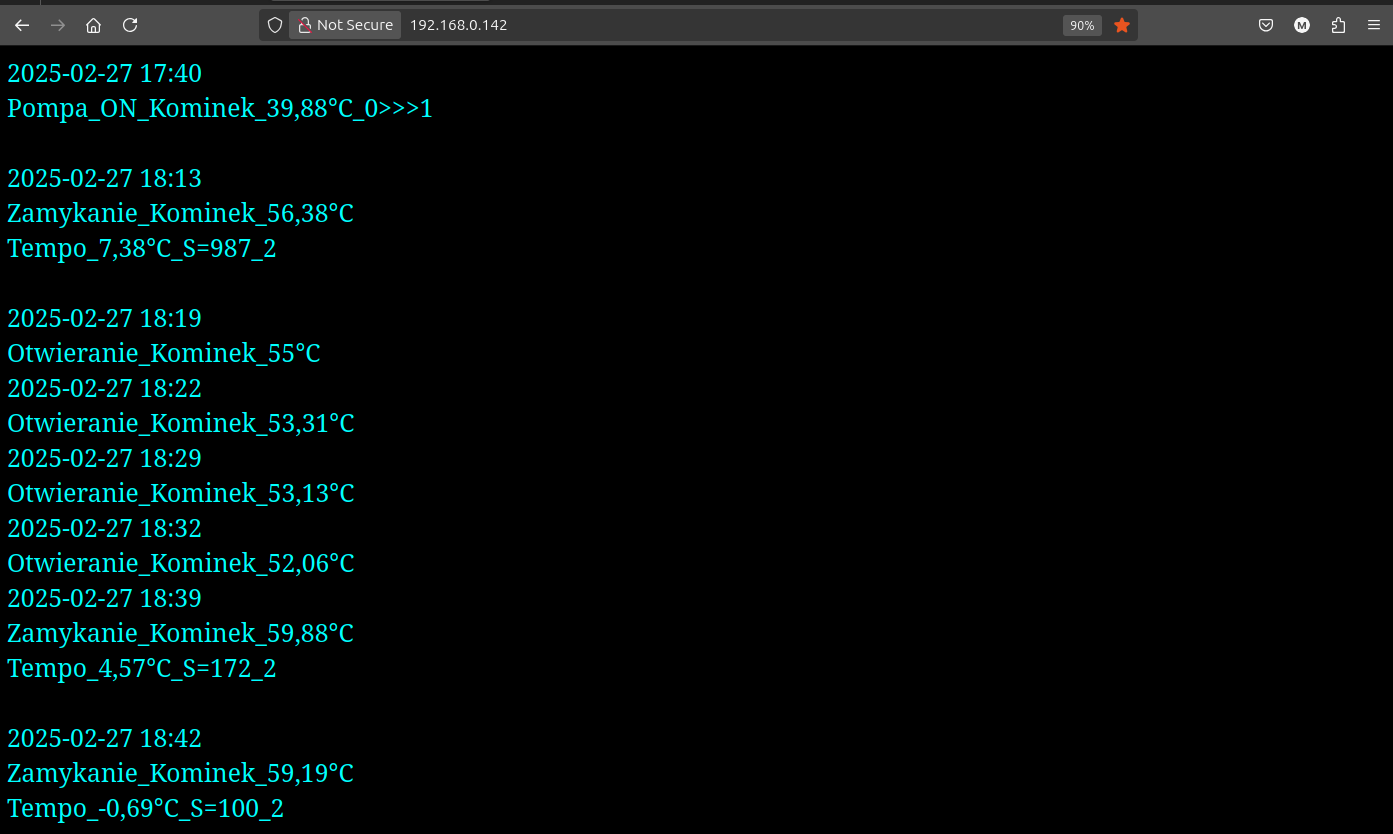Viewport: 1393px width, 834px height.
Task: Open the tracking protection shield panel
Action: pyautogui.click(x=275, y=25)
